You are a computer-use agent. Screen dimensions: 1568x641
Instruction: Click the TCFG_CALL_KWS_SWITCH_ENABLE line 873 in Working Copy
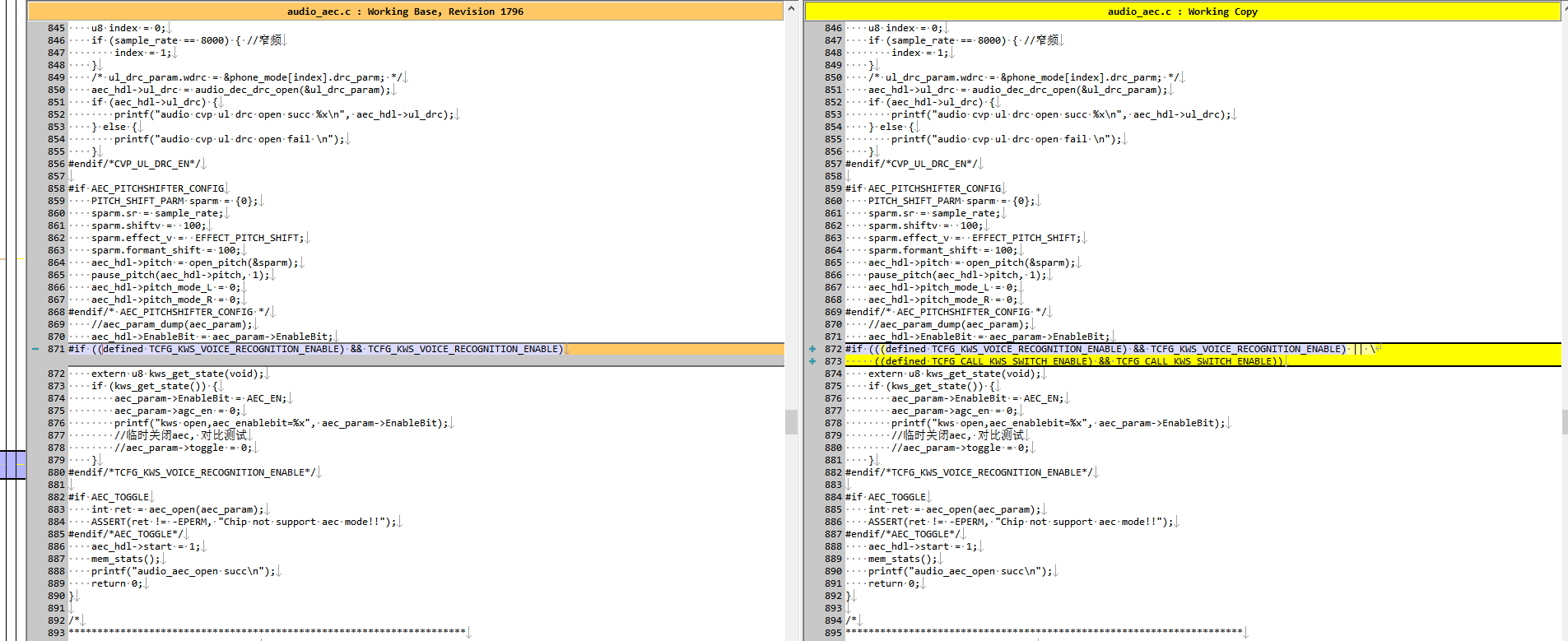click(x=1203, y=361)
